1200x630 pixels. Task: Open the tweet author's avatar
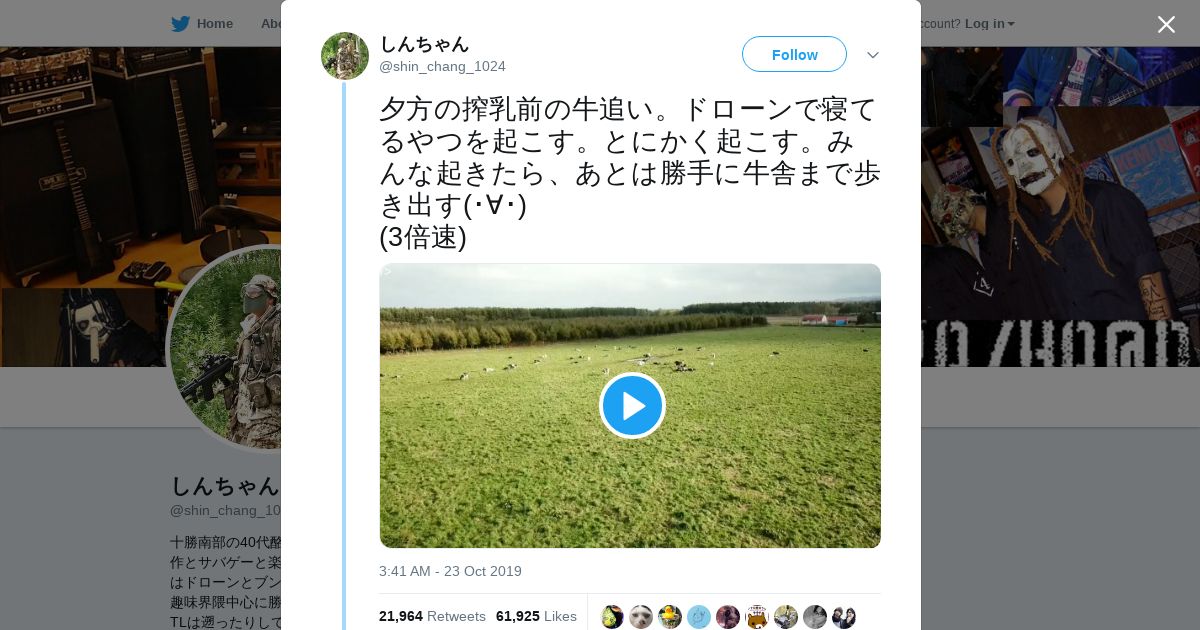pyautogui.click(x=345, y=56)
